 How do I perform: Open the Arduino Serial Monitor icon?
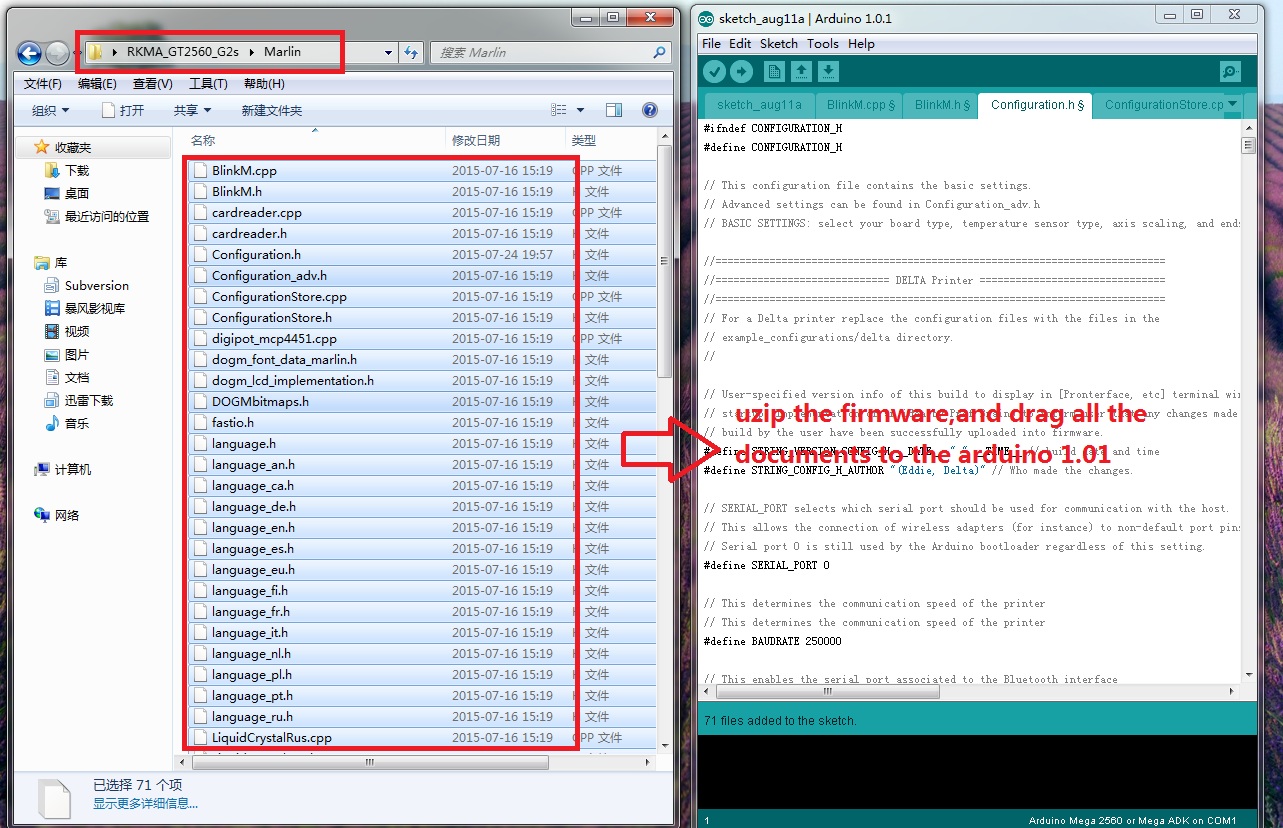(x=1230, y=71)
